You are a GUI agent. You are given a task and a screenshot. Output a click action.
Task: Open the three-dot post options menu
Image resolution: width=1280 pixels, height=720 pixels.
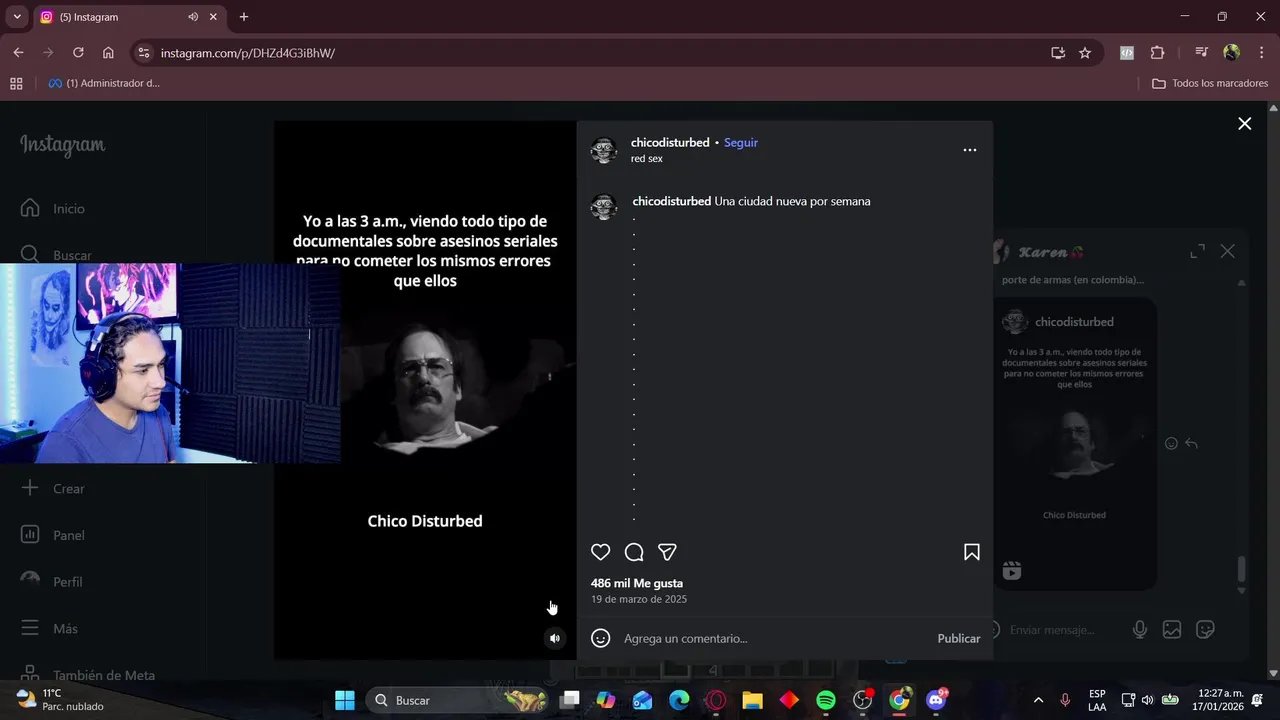tap(969, 150)
